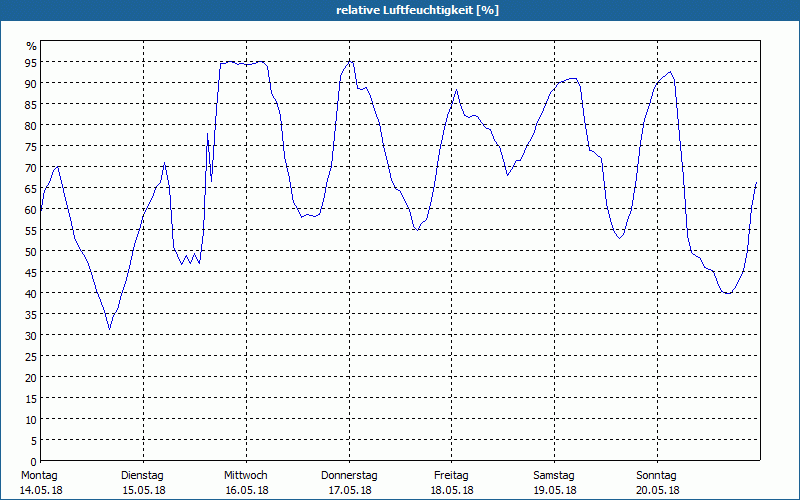Click the '17.05.18' date label

click(349, 490)
